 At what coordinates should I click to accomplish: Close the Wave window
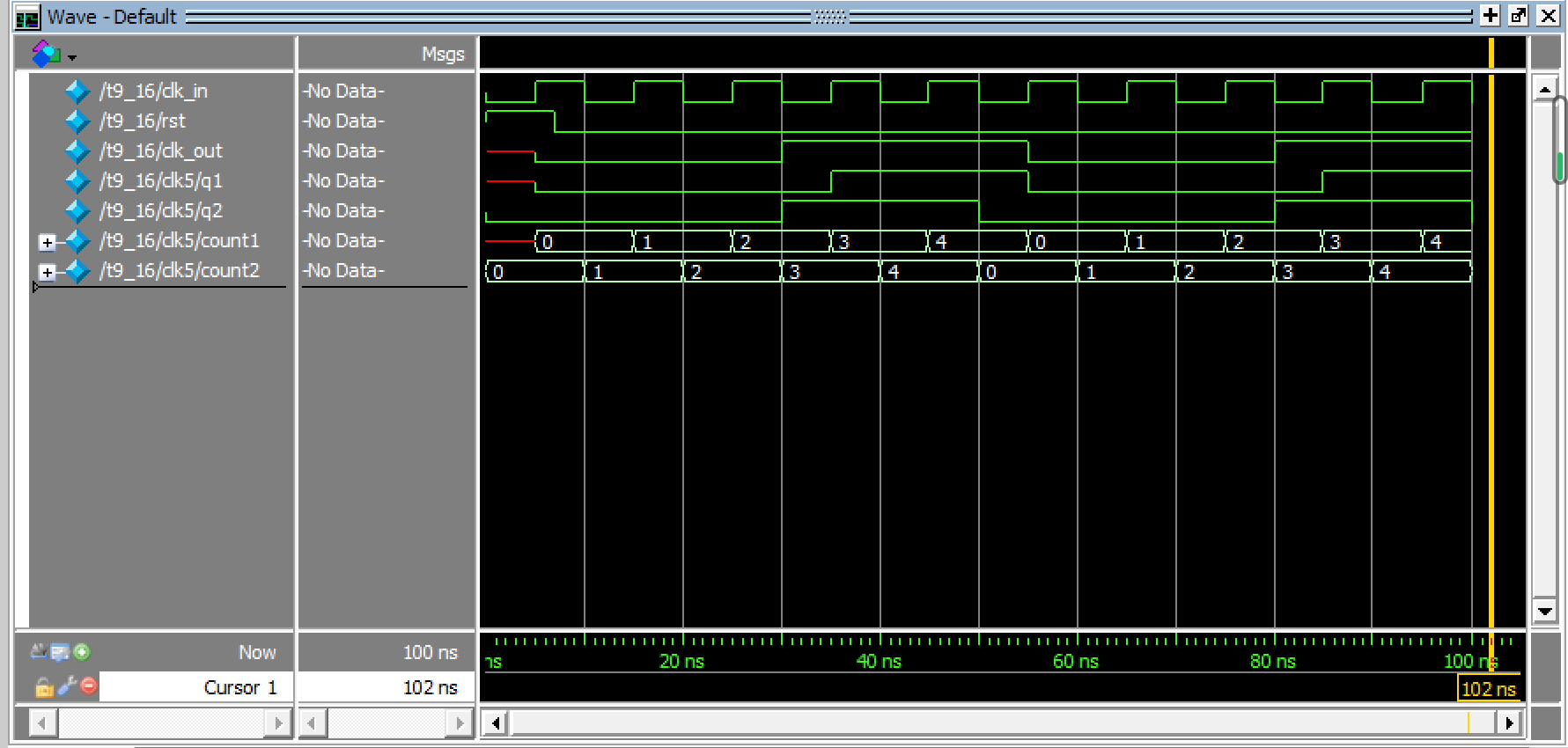pyautogui.click(x=1548, y=15)
